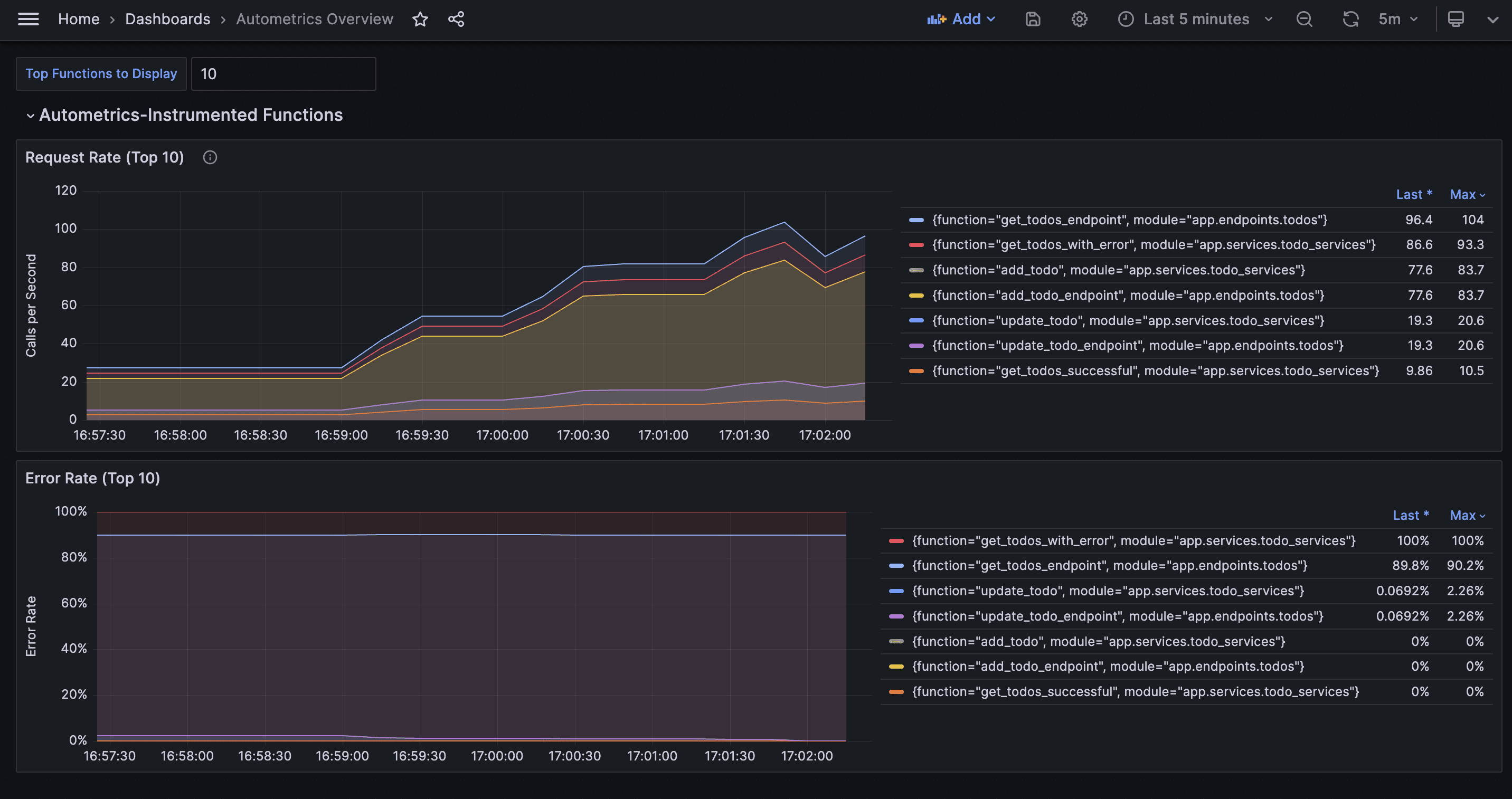
Task: Sort Request Rate legend by Last
Action: pyautogui.click(x=1414, y=195)
